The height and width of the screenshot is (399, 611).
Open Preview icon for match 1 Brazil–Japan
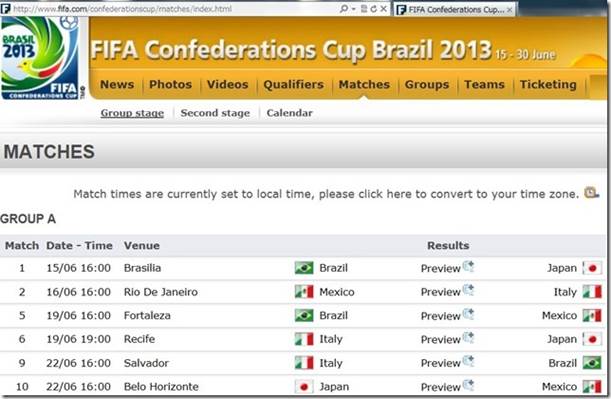468,267
